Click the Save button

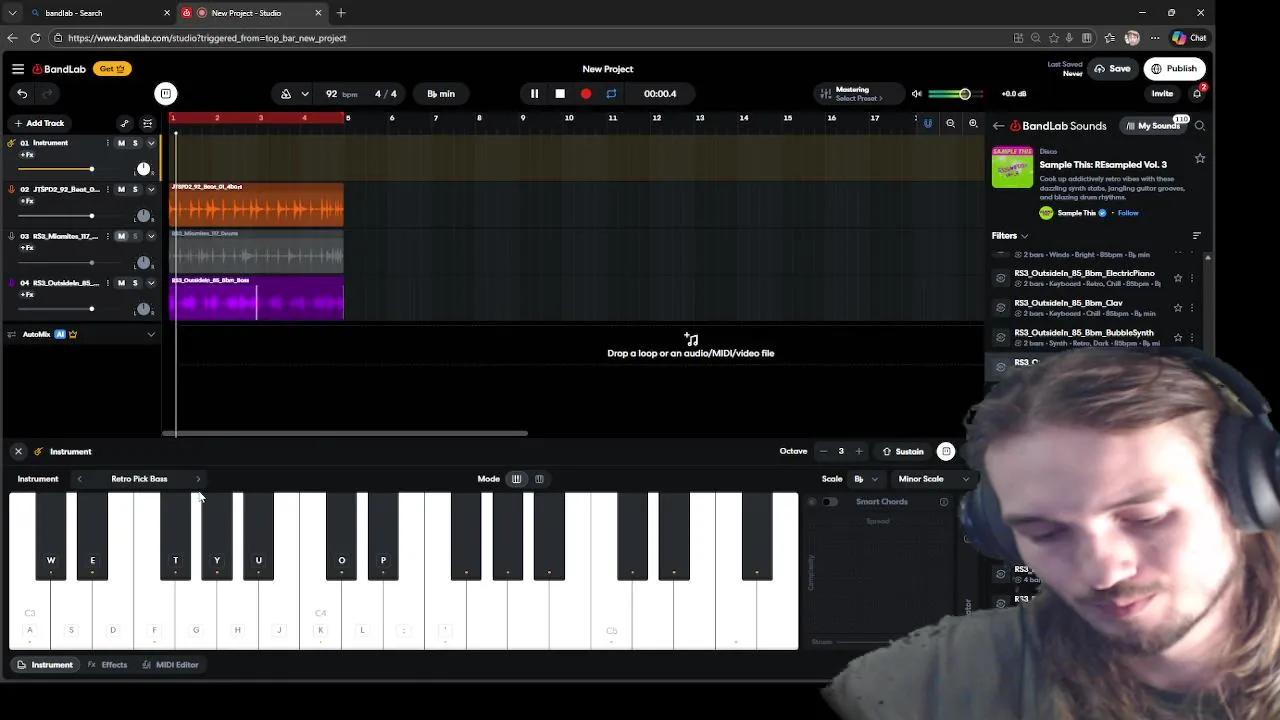click(x=1112, y=69)
